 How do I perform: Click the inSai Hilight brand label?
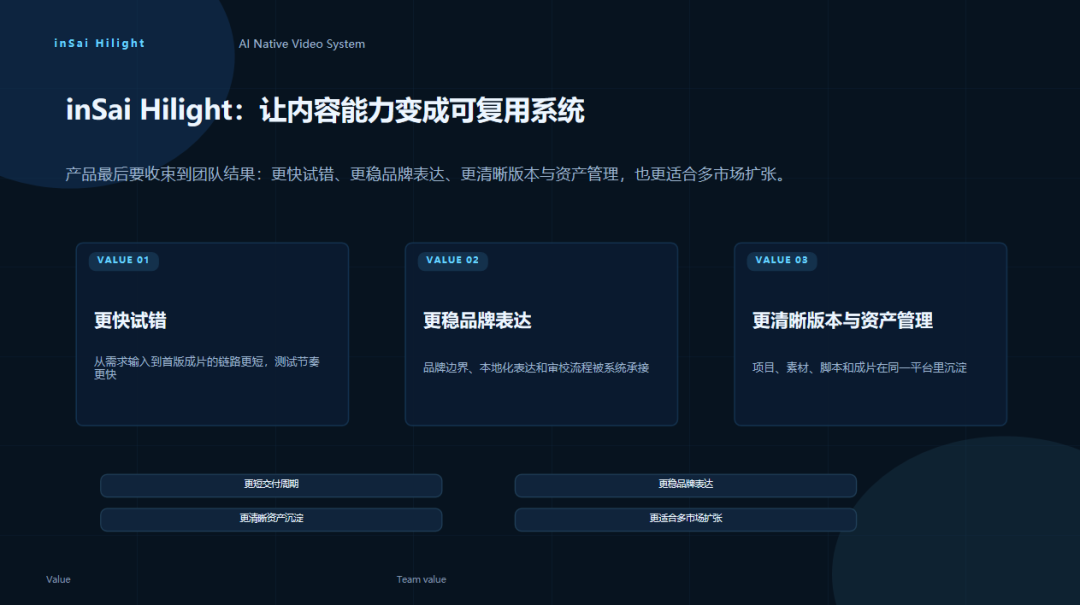(x=99, y=43)
